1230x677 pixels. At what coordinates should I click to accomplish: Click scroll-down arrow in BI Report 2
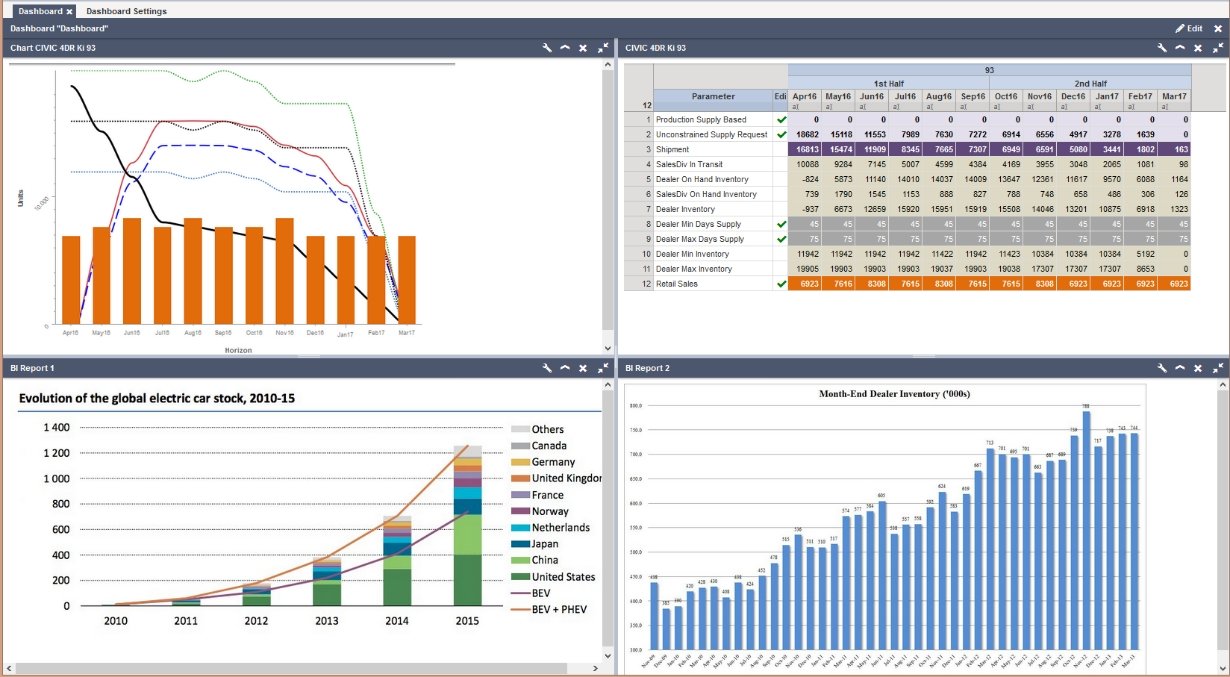1223,669
